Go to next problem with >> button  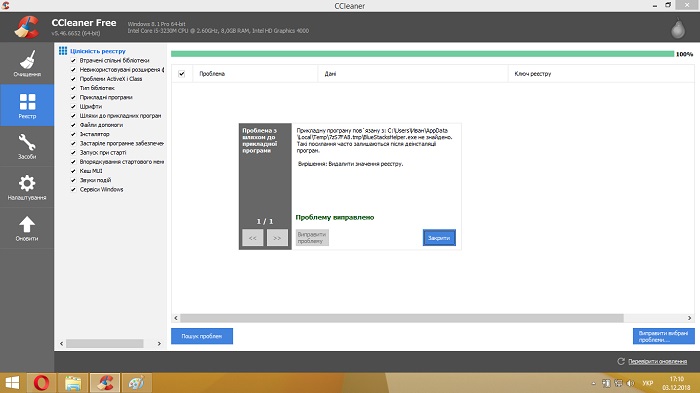277,238
